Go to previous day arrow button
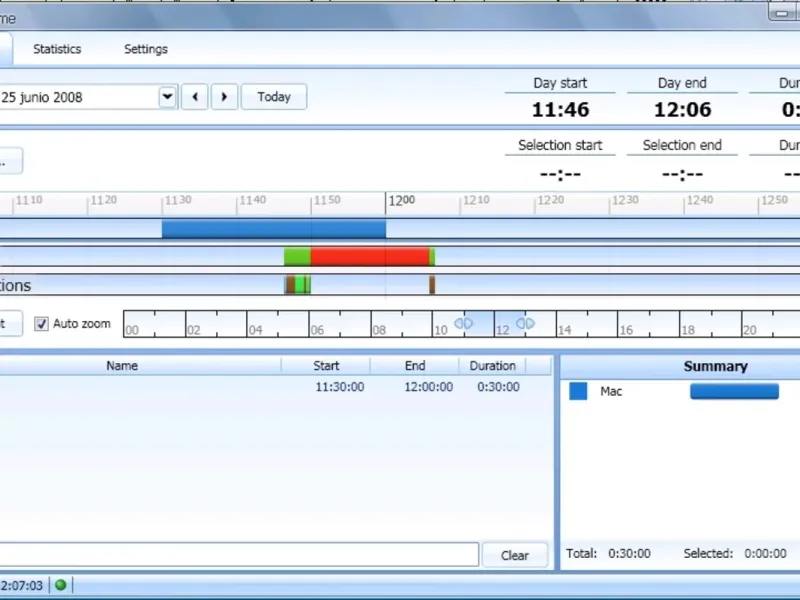Screen dimensions: 800x600 [x=195, y=96]
